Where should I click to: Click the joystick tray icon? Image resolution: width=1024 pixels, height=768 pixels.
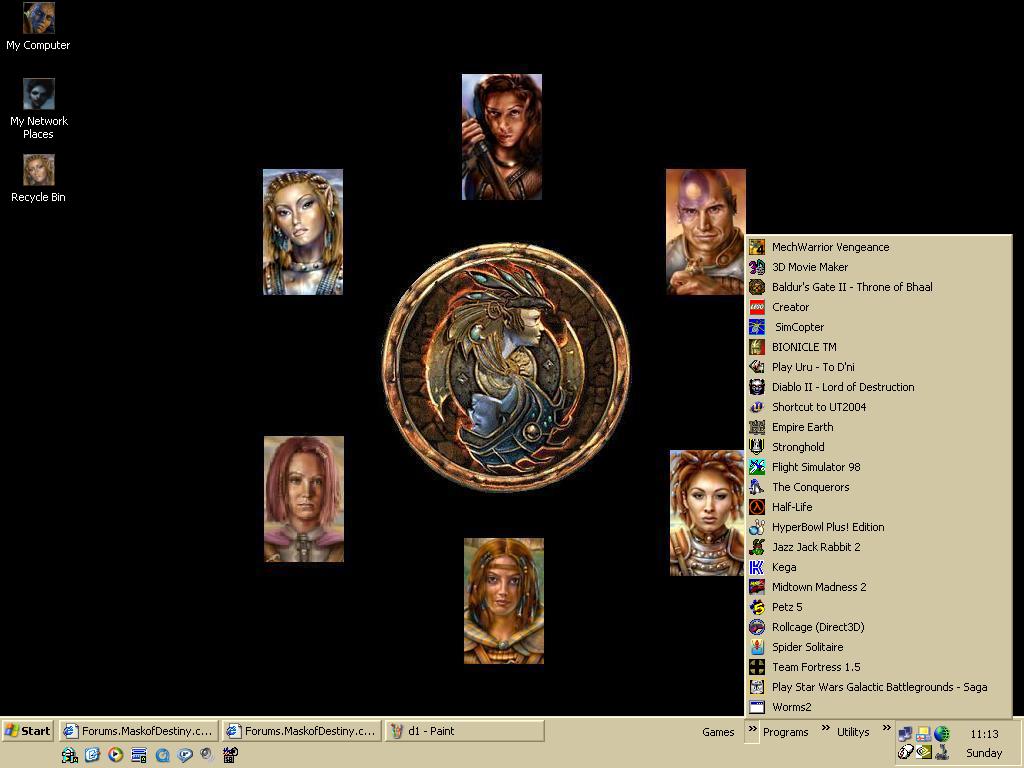point(942,752)
